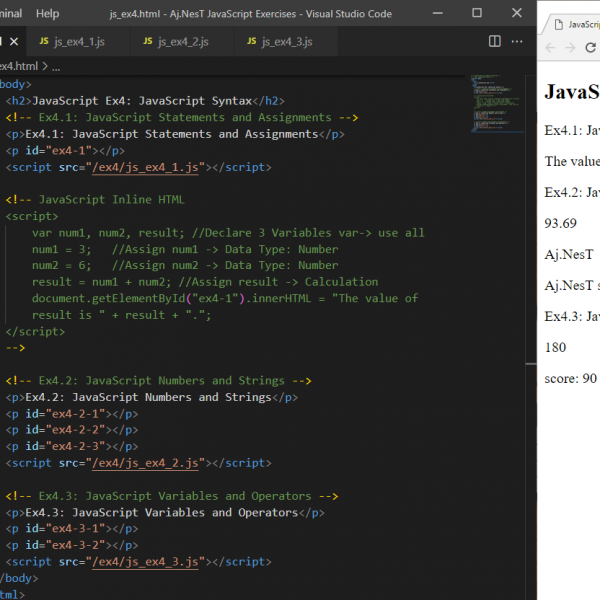The height and width of the screenshot is (600, 600).
Task: Expand the breadcrumb ellipsis after ex4.html
Action: click(55, 66)
